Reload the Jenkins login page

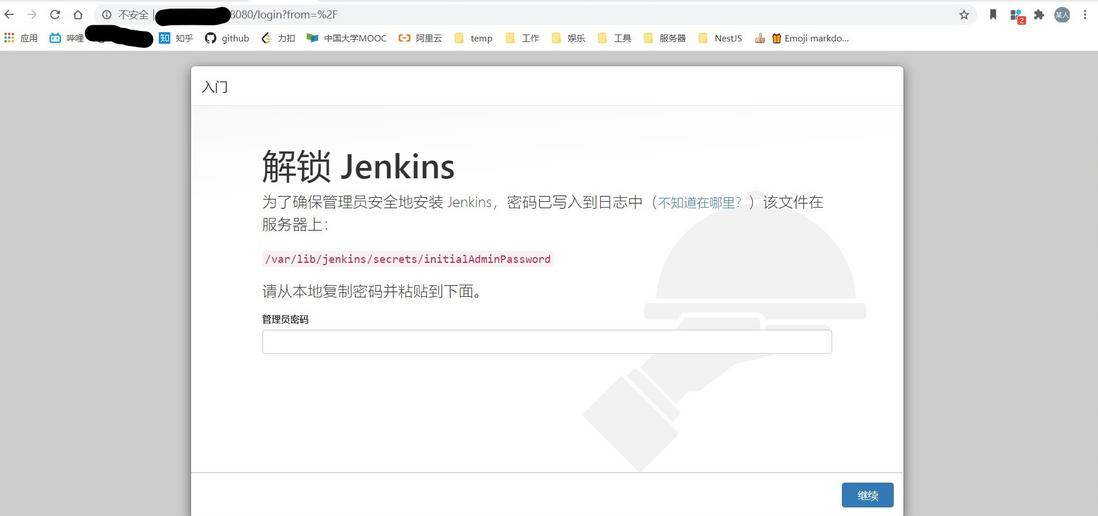[x=55, y=15]
